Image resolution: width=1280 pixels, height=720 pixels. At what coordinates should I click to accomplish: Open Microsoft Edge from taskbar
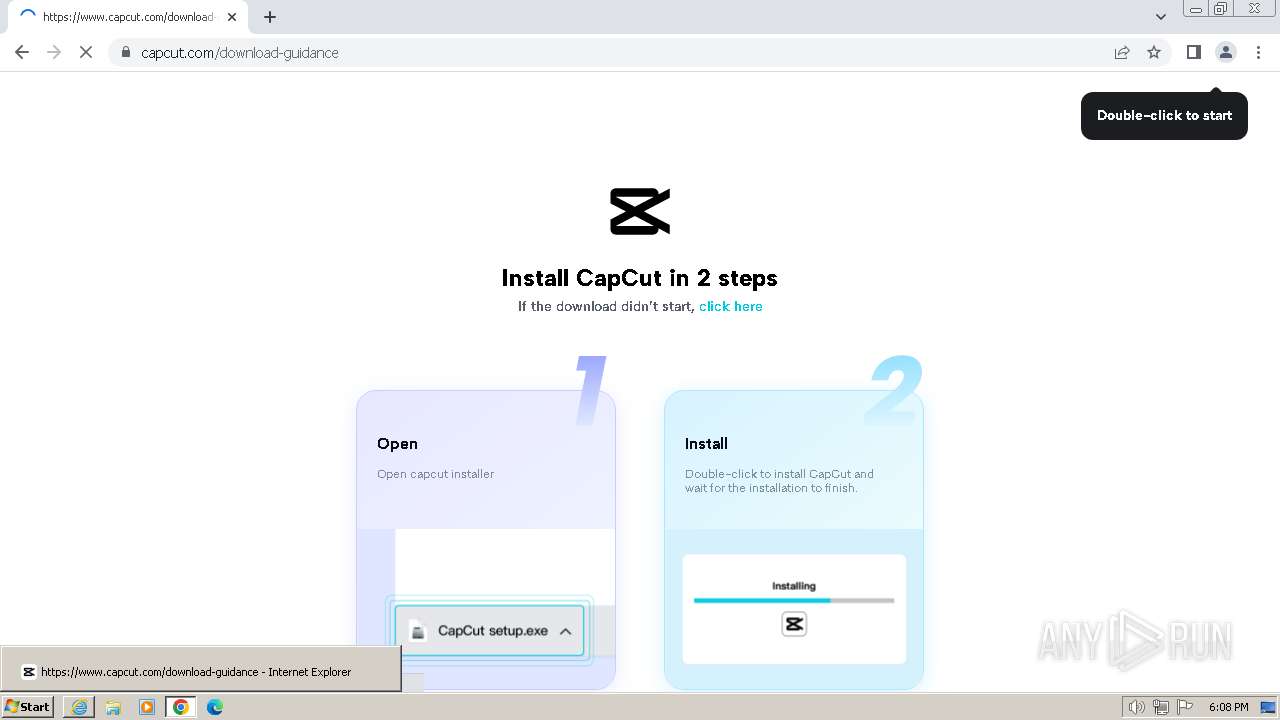click(215, 707)
